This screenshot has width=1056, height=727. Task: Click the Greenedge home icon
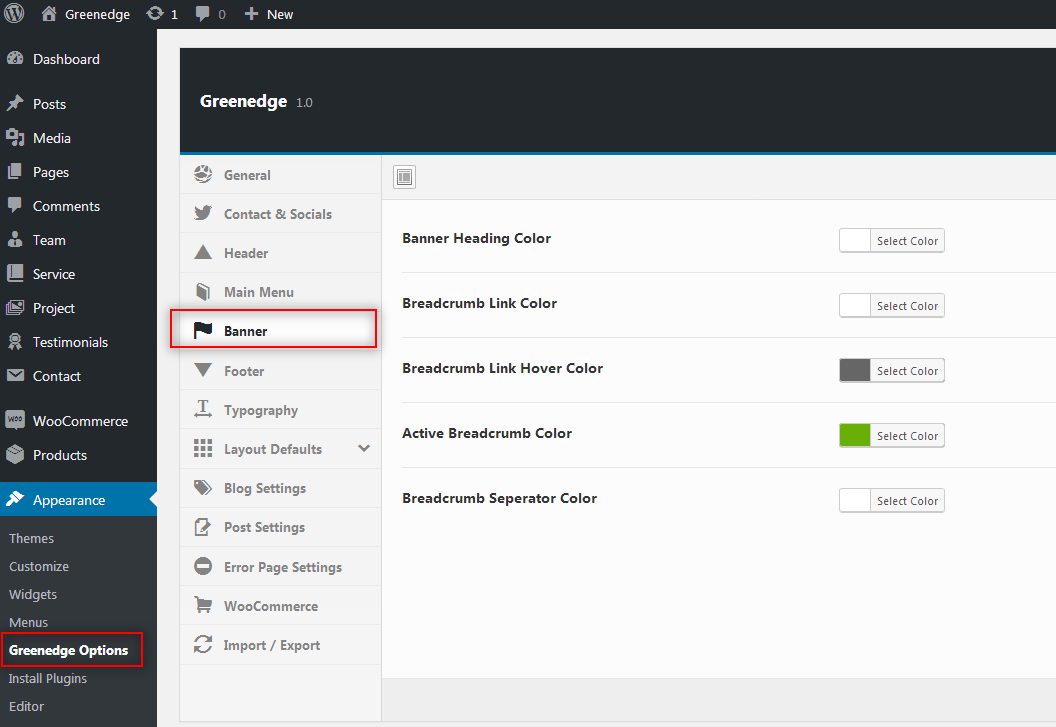click(48, 13)
